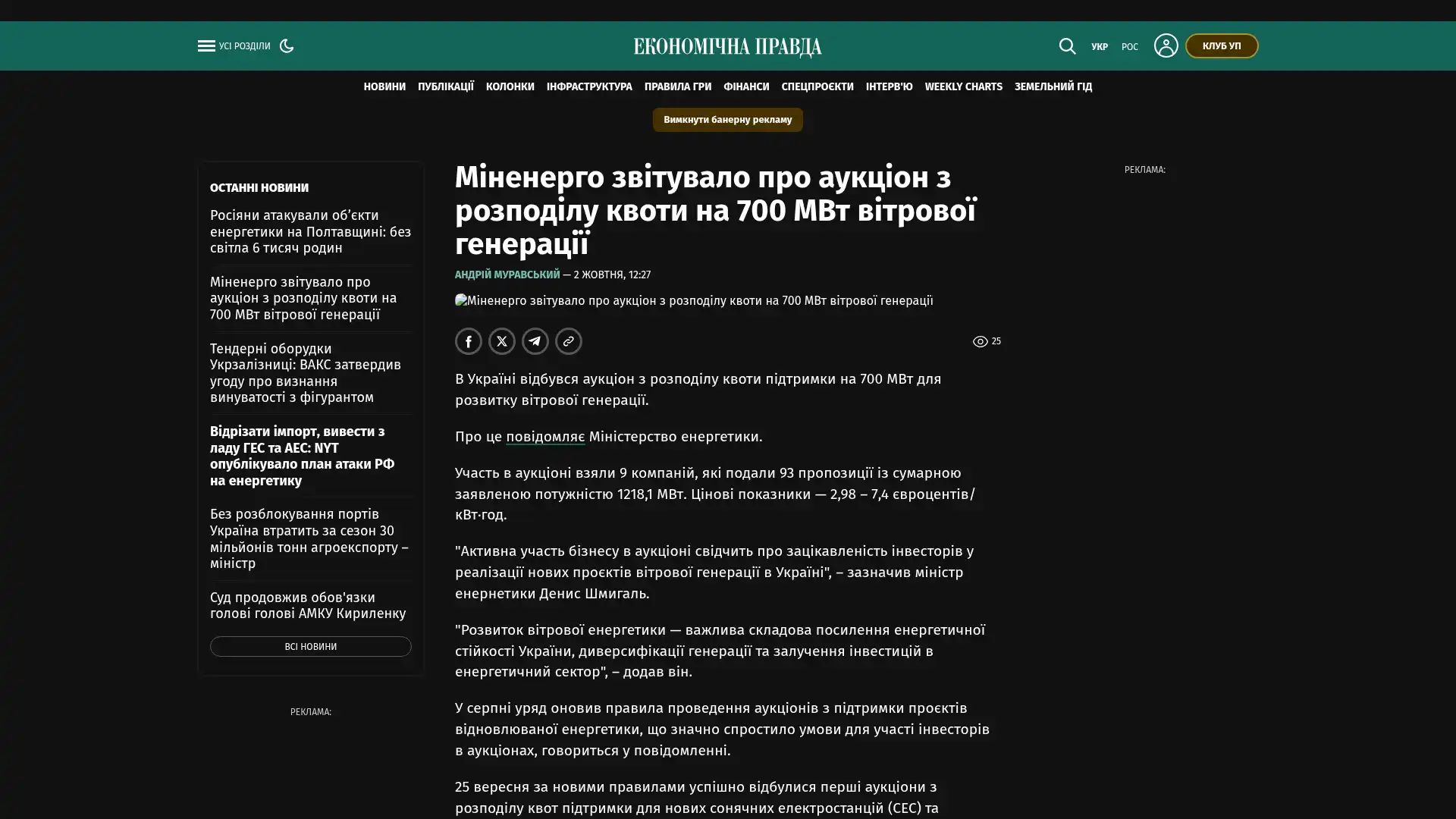
Task: Share article via Telegram
Action: point(535,341)
